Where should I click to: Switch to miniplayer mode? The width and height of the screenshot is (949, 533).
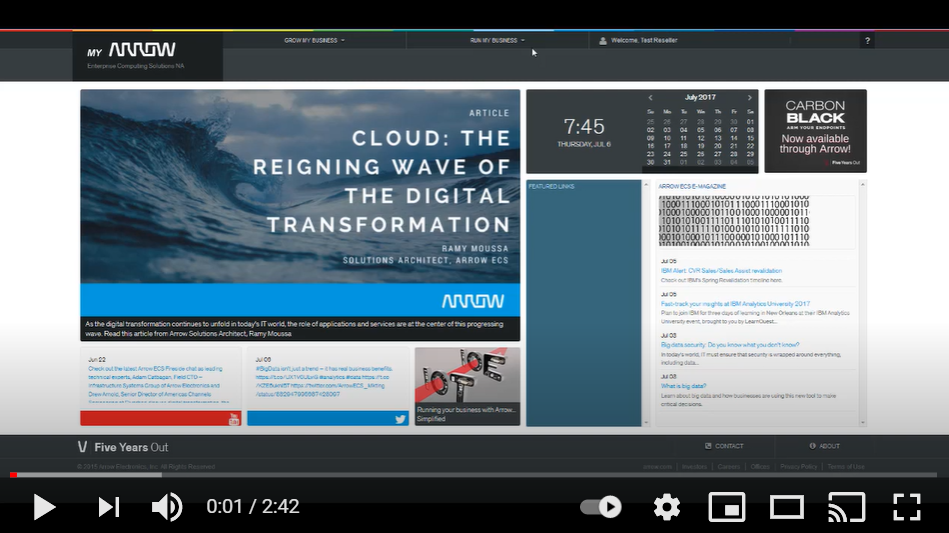click(x=727, y=507)
